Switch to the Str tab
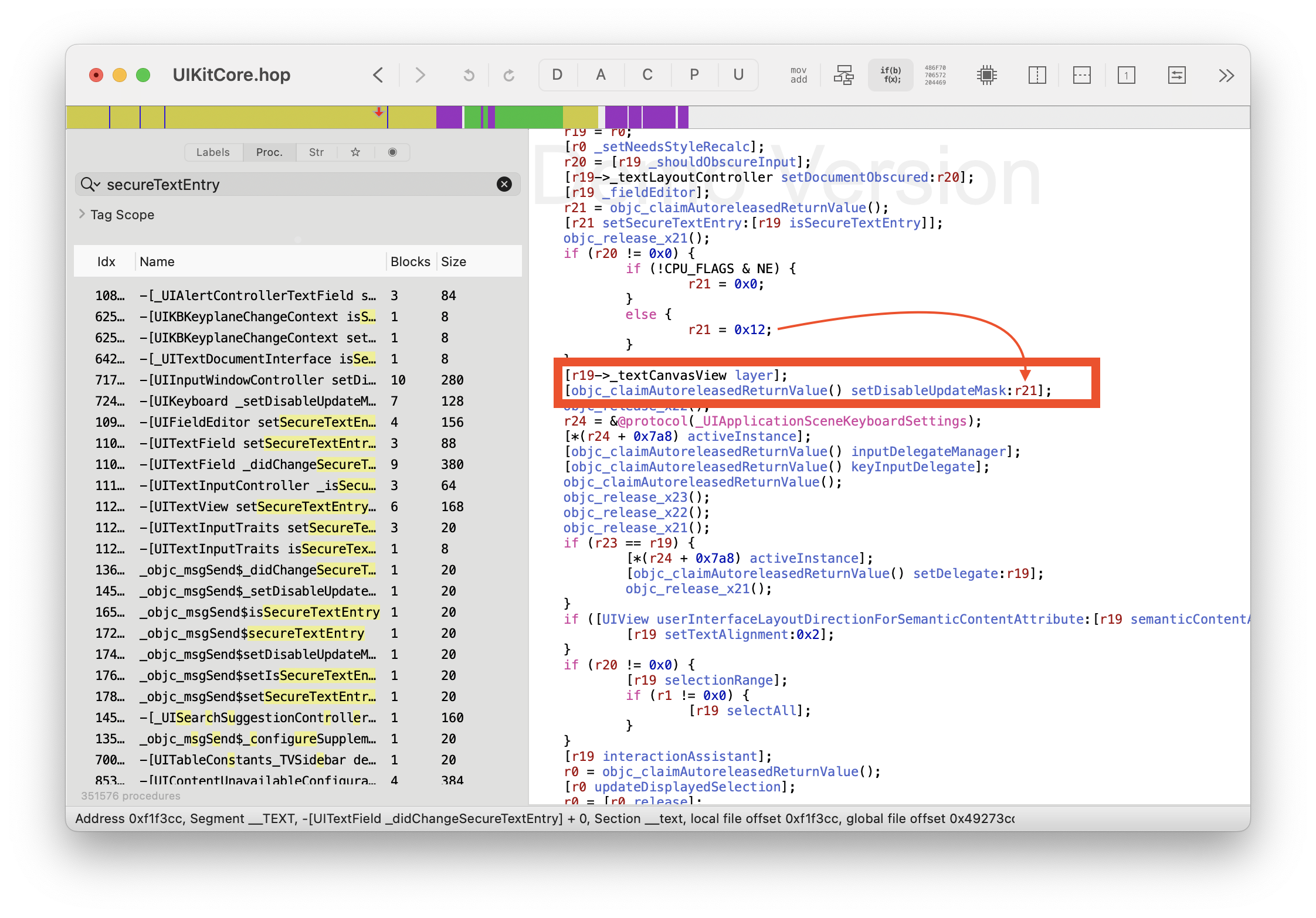Screen dimensions: 1316x918 [x=316, y=152]
